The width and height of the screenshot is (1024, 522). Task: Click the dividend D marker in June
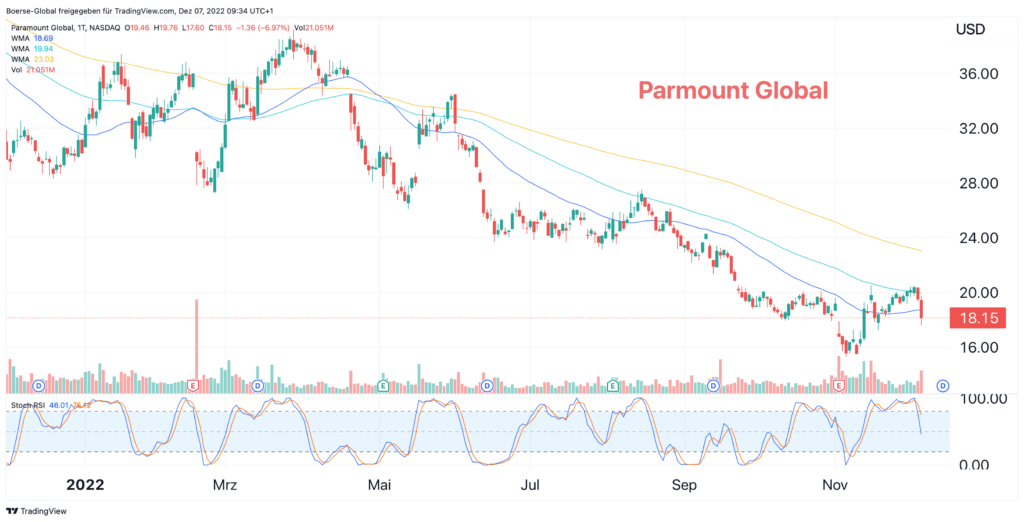click(x=486, y=386)
